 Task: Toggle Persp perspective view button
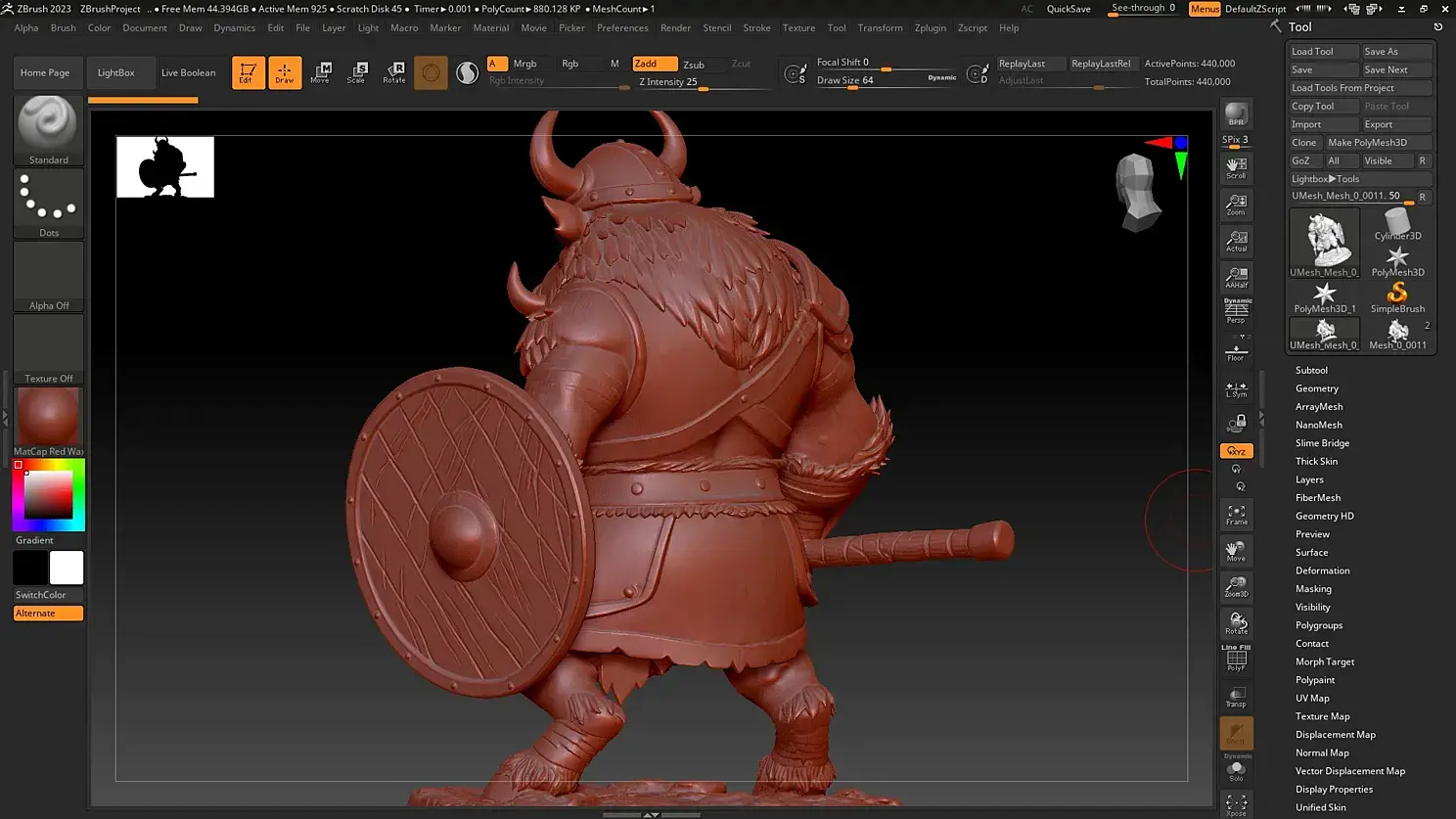(1237, 312)
